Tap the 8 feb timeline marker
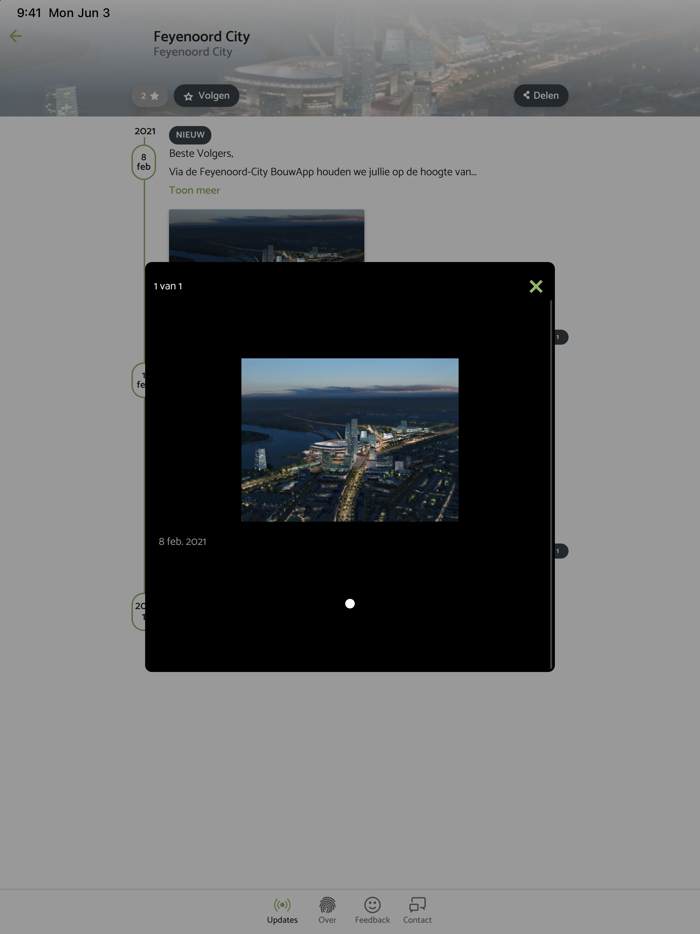The height and width of the screenshot is (934, 700). [x=144, y=162]
